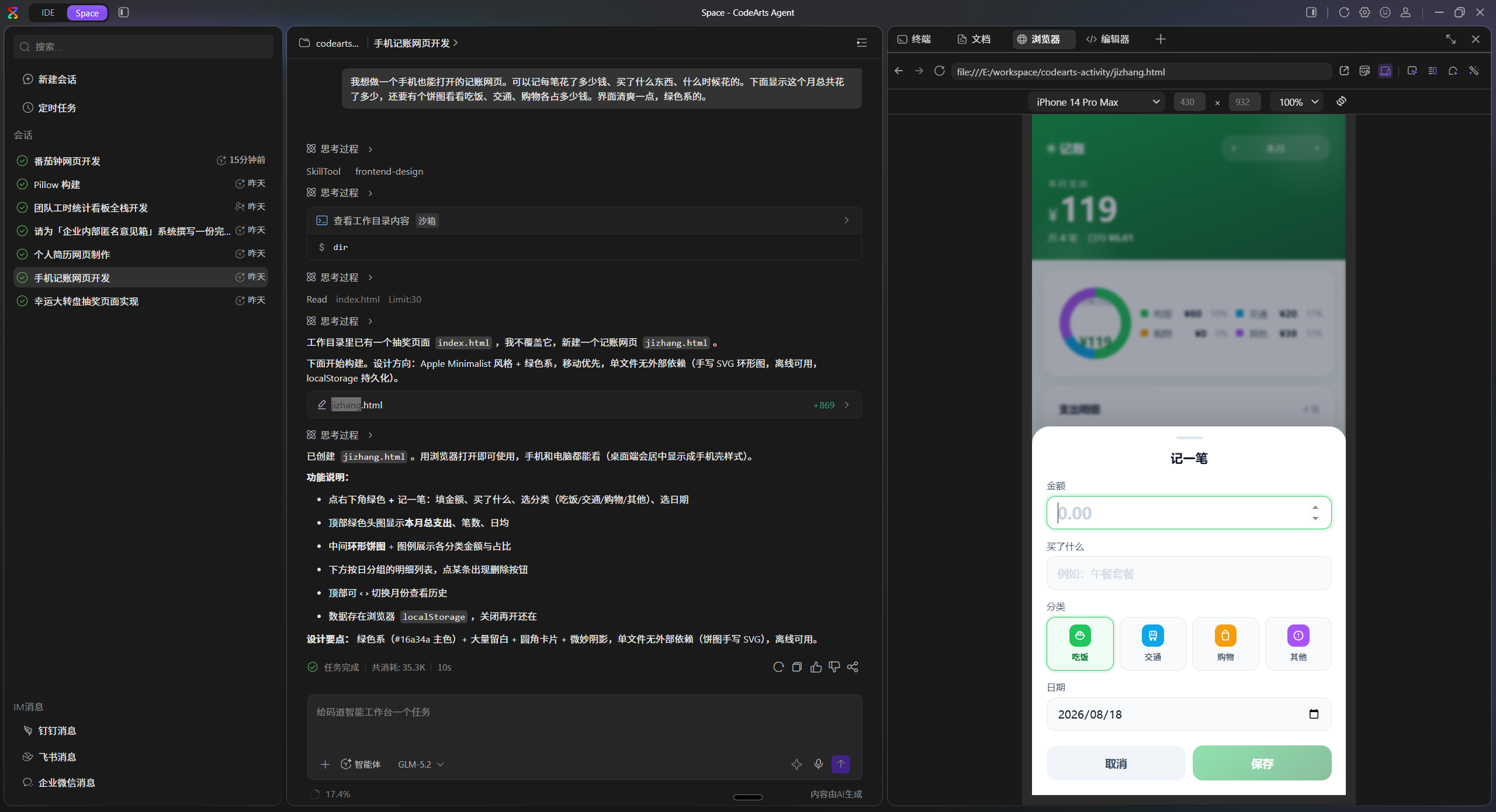This screenshot has width=1496, height=812.
Task: Go forward in the embedded browser
Action: [919, 71]
